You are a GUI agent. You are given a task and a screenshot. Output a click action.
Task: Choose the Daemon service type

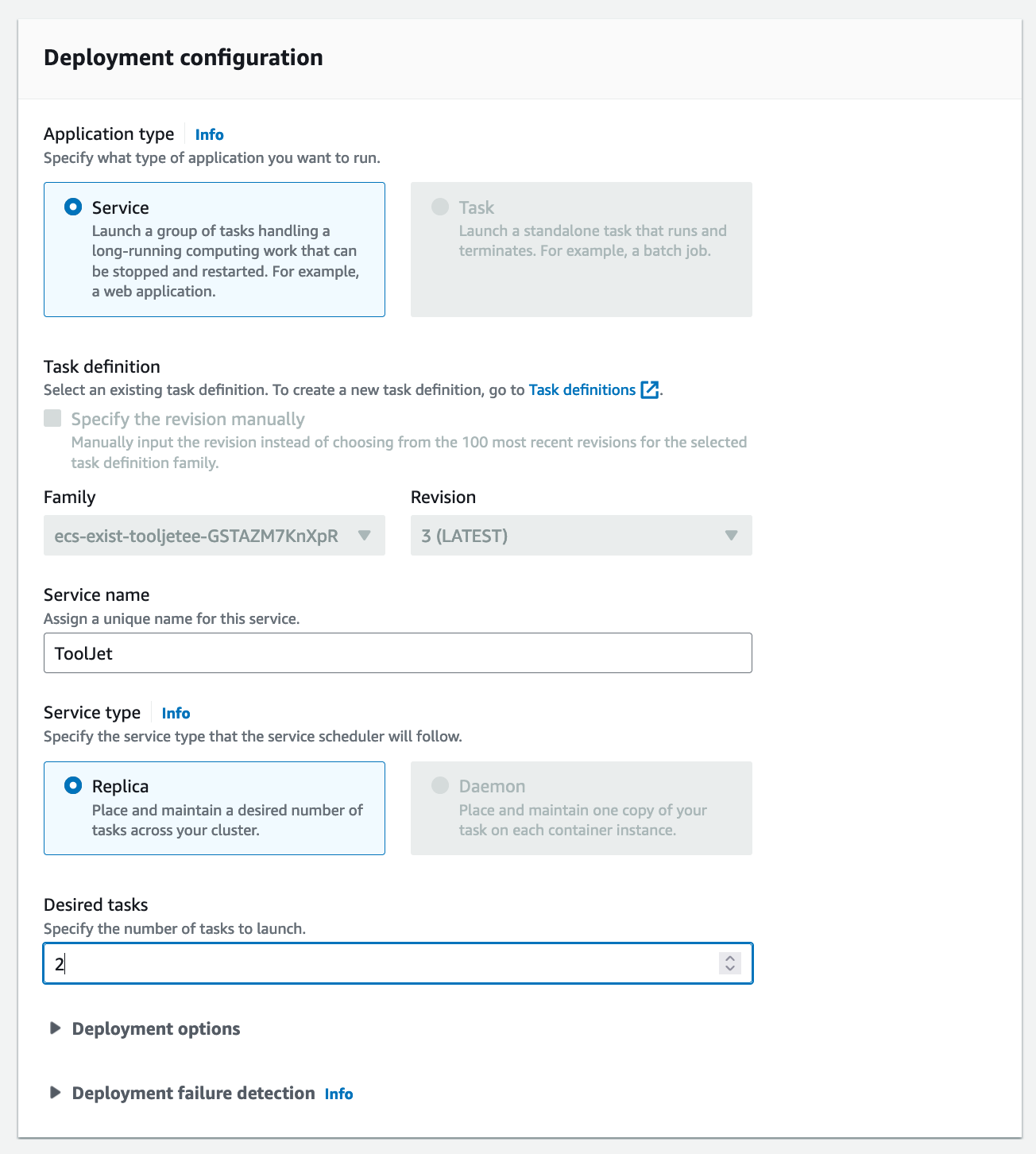440,786
